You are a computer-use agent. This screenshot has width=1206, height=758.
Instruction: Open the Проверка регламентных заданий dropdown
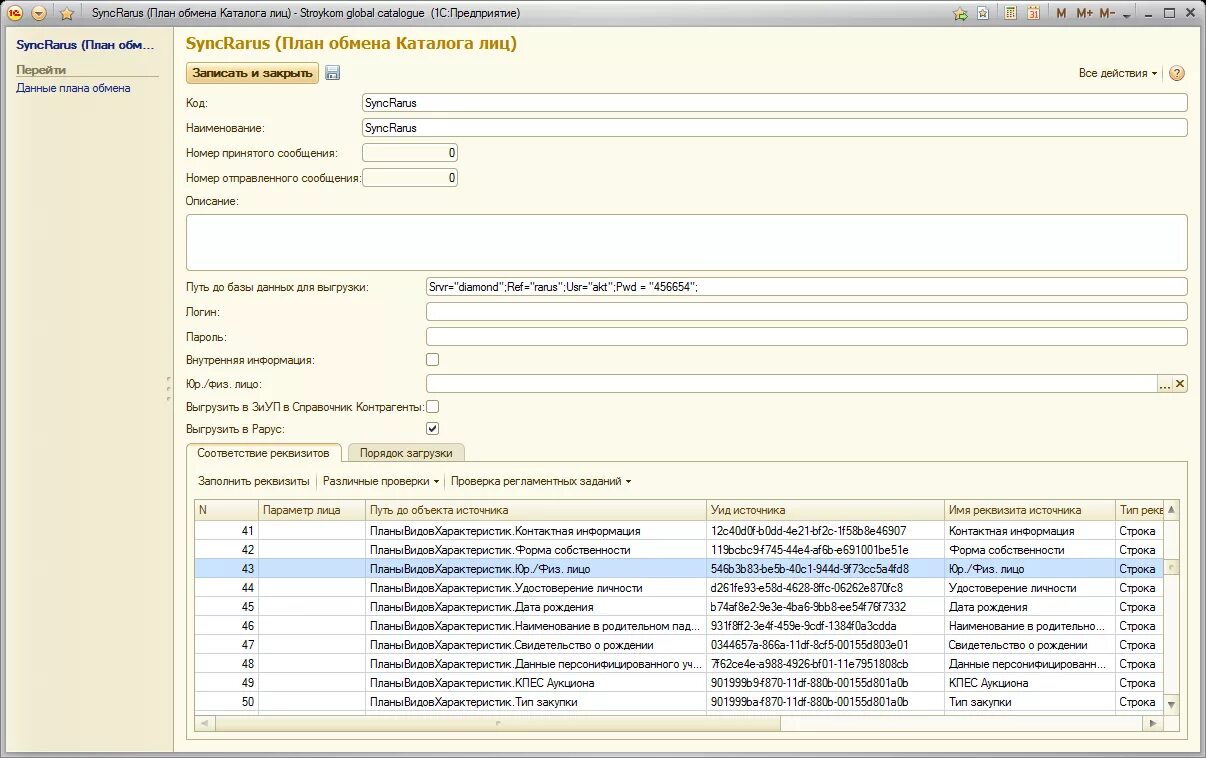541,481
